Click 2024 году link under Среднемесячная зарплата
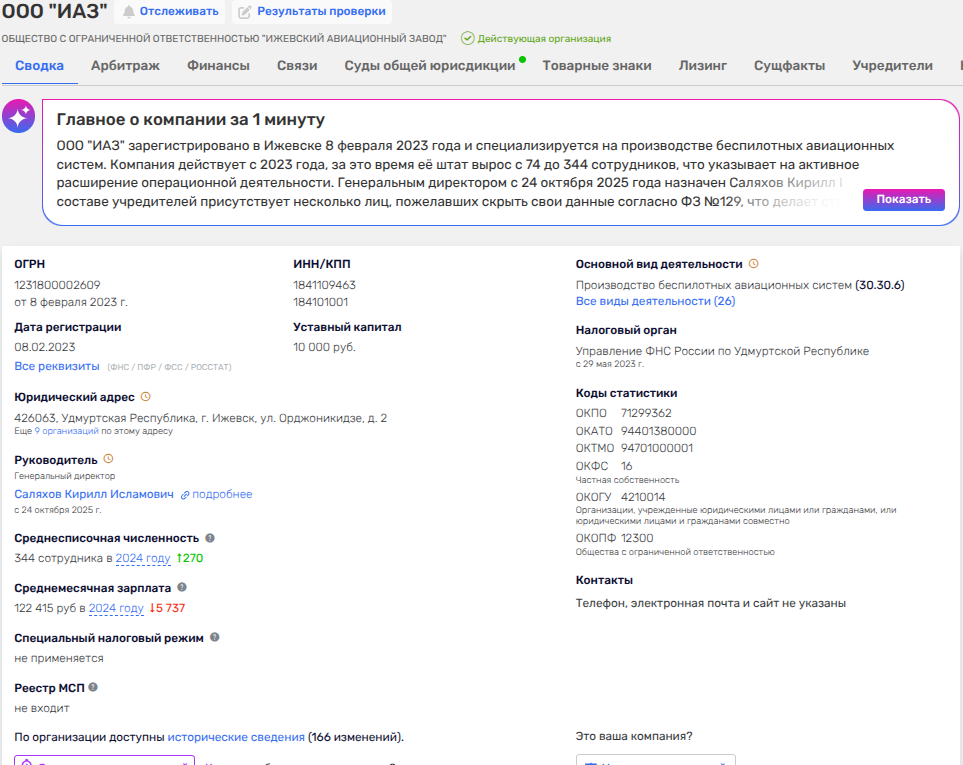Viewport: 963px width, 765px height. click(116, 608)
